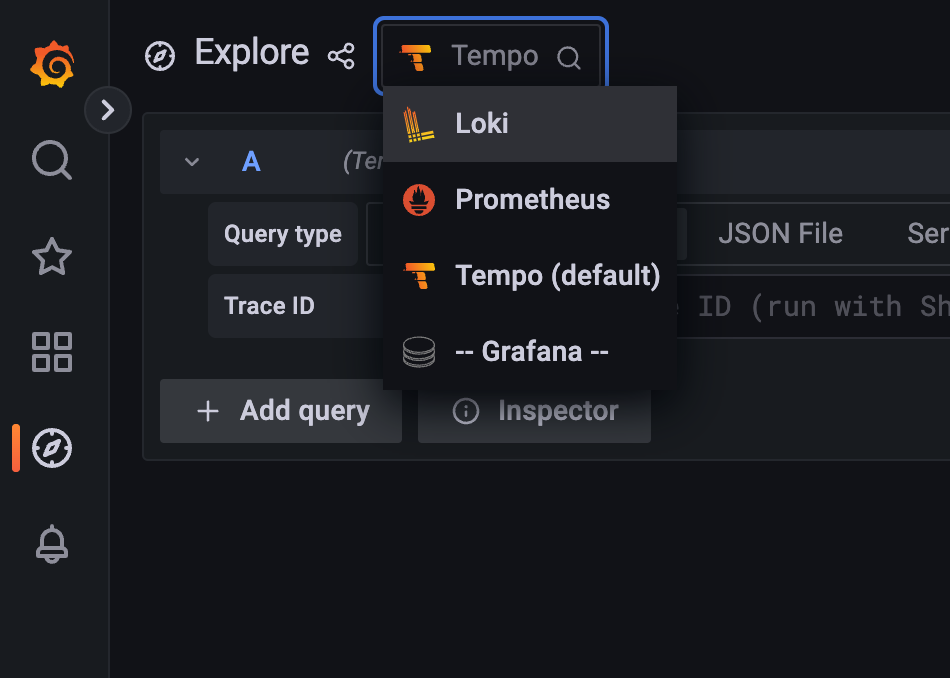
Task: Open Starred items star icon
Action: (52, 256)
